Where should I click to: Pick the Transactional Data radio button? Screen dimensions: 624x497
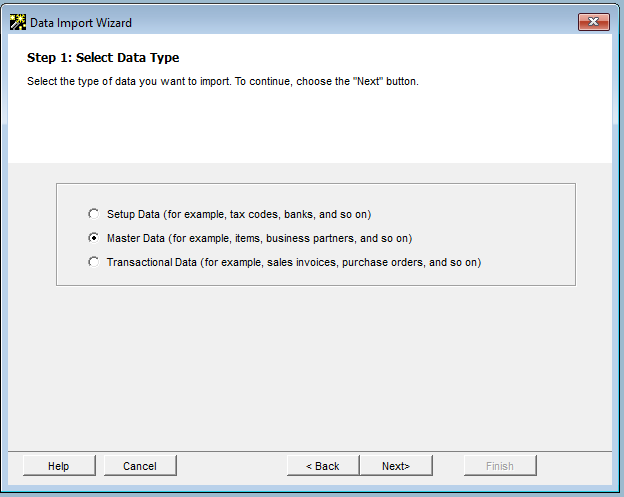tap(94, 262)
